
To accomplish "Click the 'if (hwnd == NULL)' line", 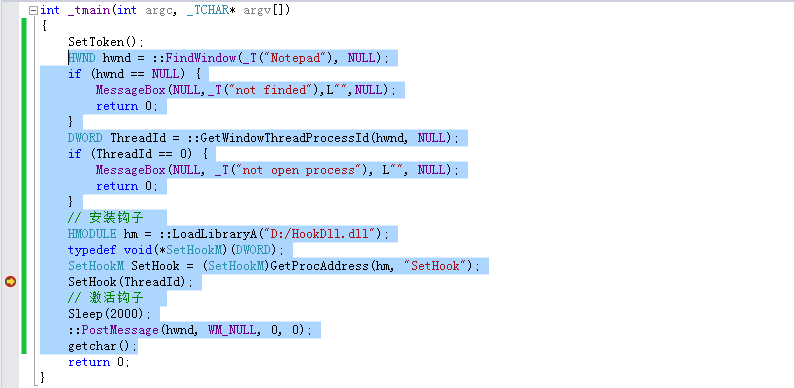I will 135,74.
